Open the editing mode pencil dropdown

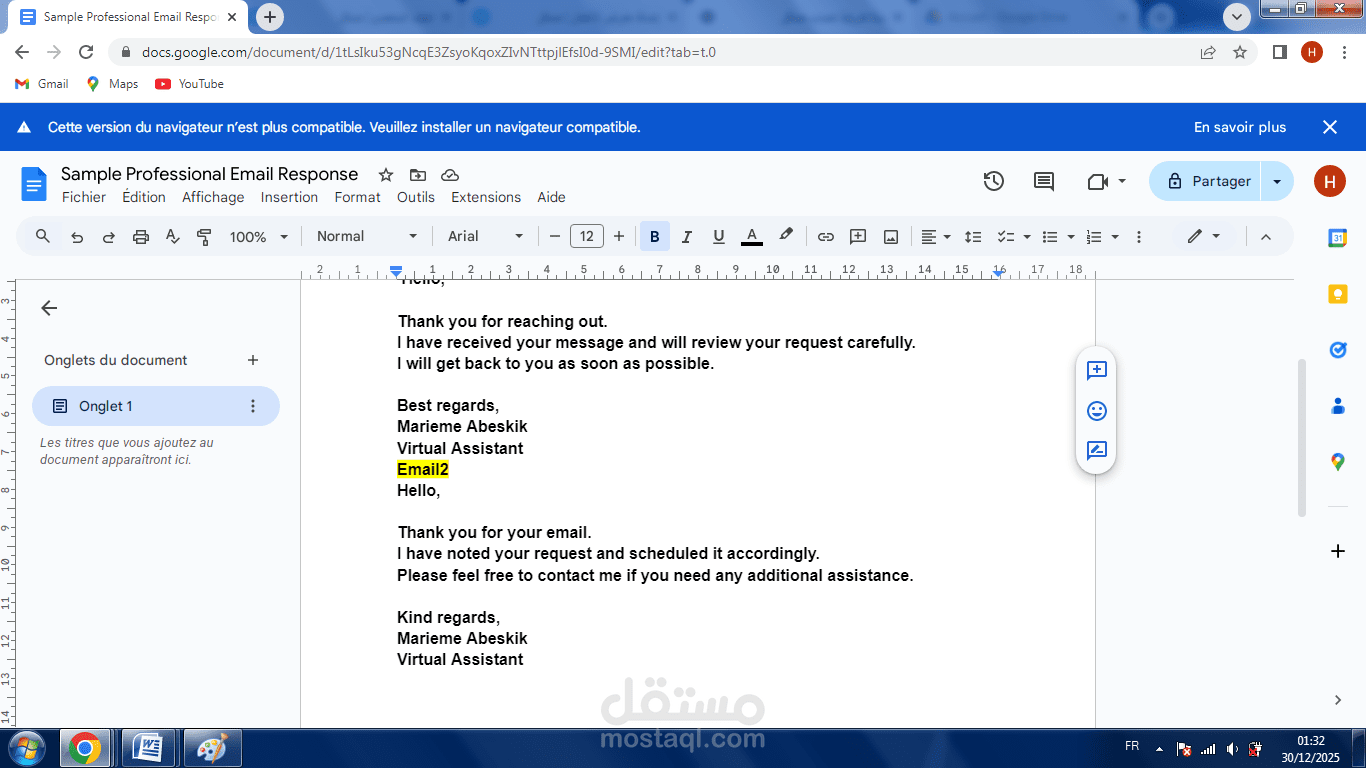pyautogui.click(x=1204, y=237)
